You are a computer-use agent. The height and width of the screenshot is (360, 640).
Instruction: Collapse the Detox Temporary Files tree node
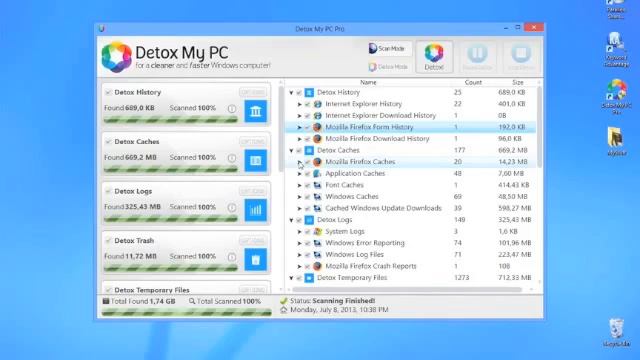point(291,278)
